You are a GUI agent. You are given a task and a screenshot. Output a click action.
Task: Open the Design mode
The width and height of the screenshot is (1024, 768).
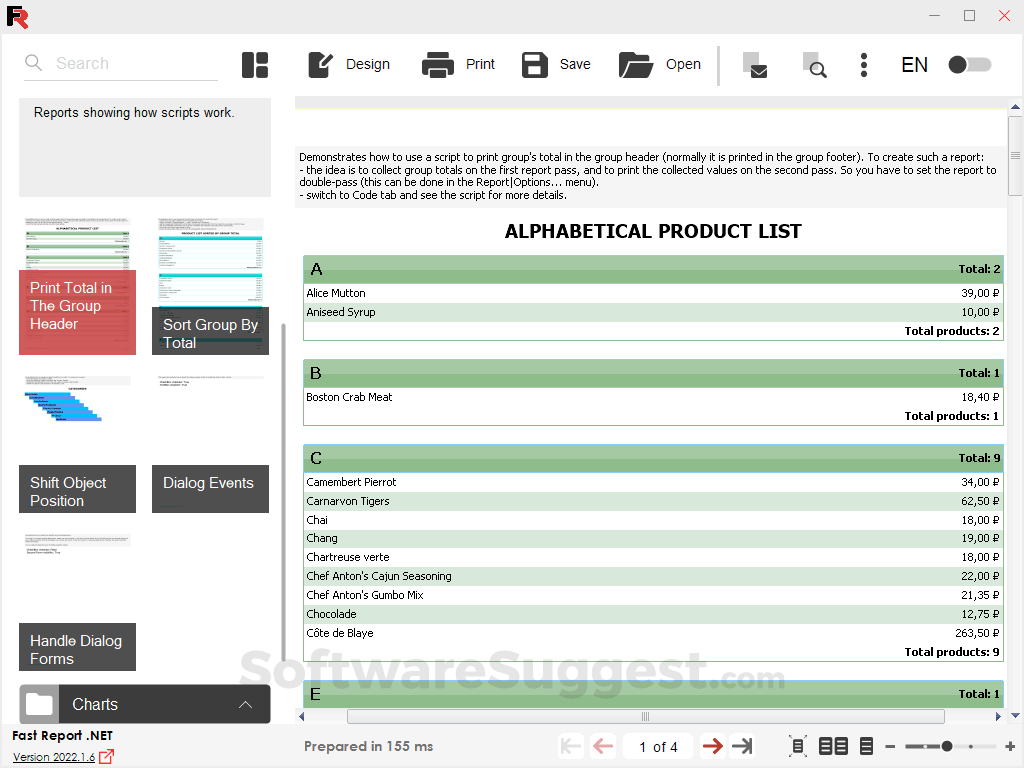tap(349, 64)
